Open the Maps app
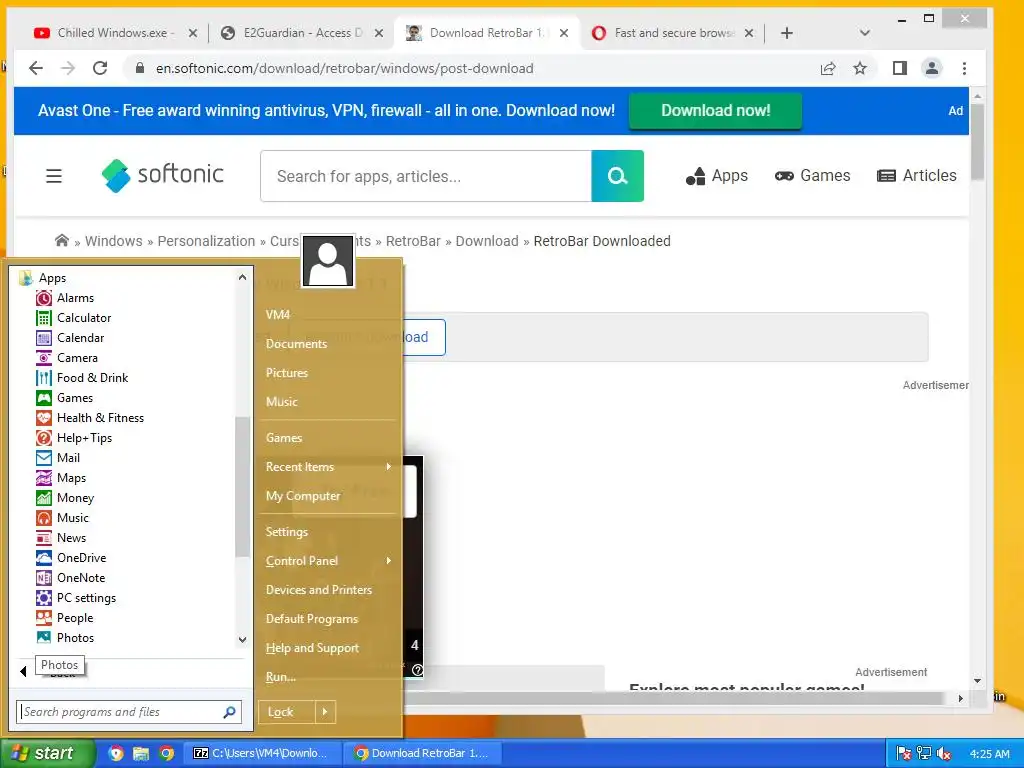Image resolution: width=1024 pixels, height=768 pixels. 71,478
